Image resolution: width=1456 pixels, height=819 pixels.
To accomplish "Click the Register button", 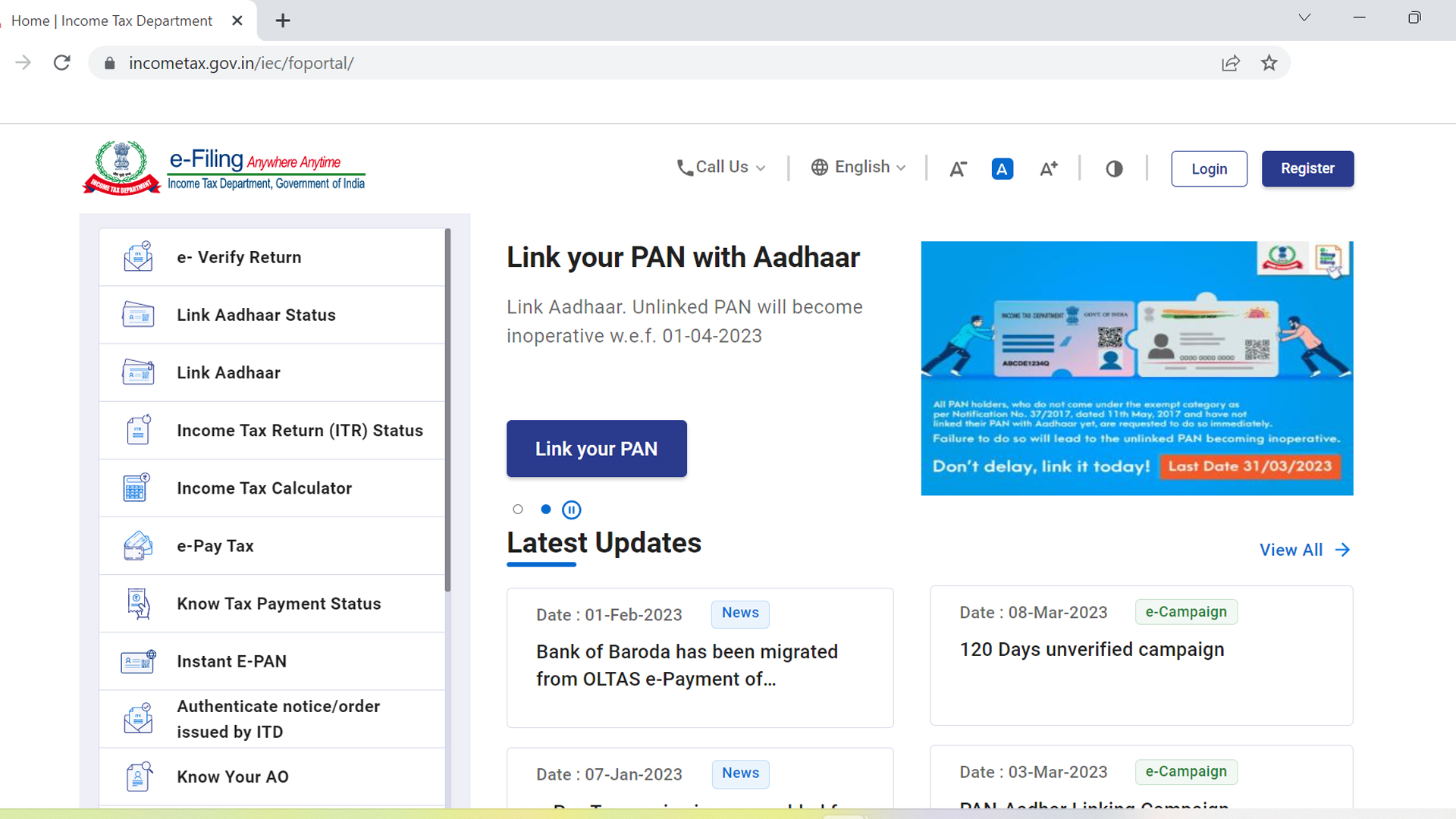I will (1307, 168).
